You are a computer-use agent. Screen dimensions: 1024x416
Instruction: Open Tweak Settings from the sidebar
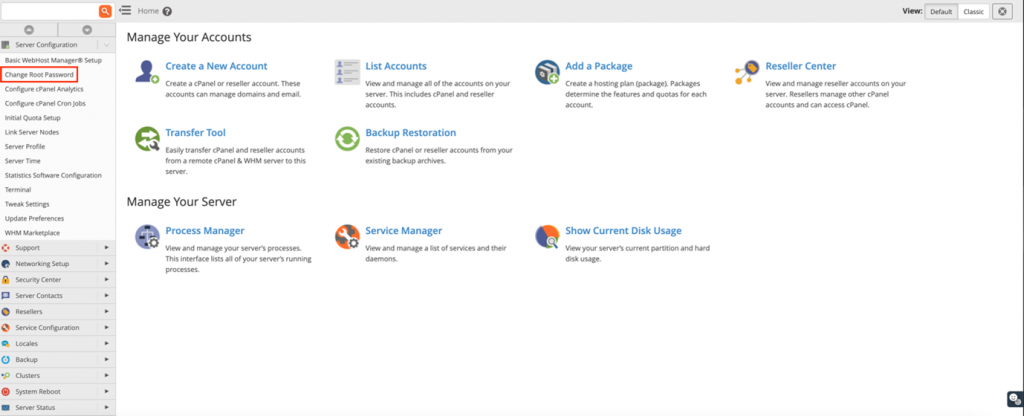(x=27, y=204)
